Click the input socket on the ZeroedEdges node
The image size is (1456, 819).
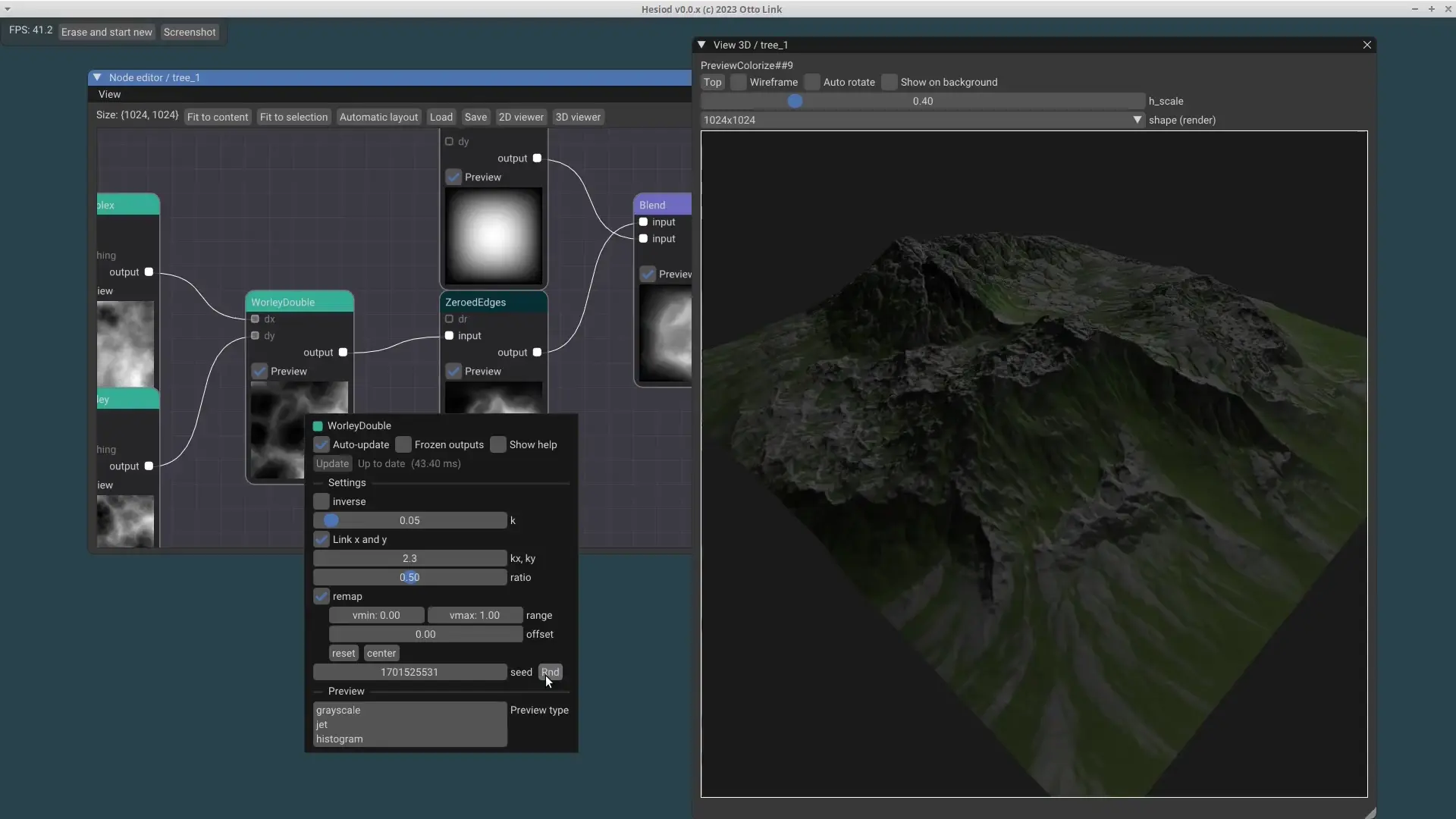click(448, 336)
